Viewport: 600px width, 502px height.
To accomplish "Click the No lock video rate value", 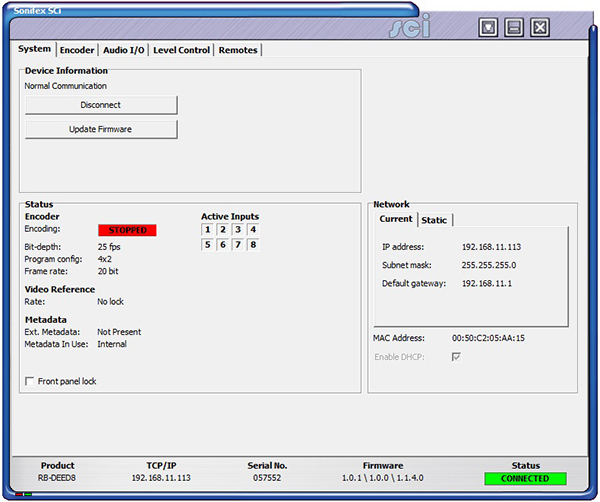I will coord(111,302).
